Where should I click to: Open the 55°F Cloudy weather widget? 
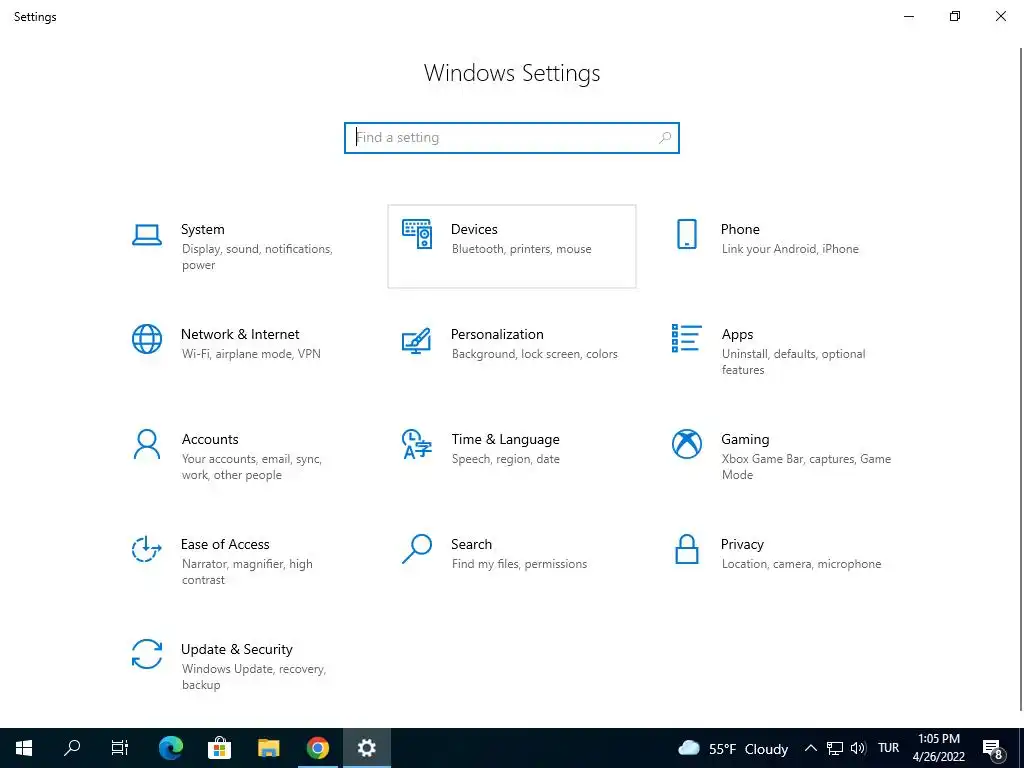pos(733,748)
